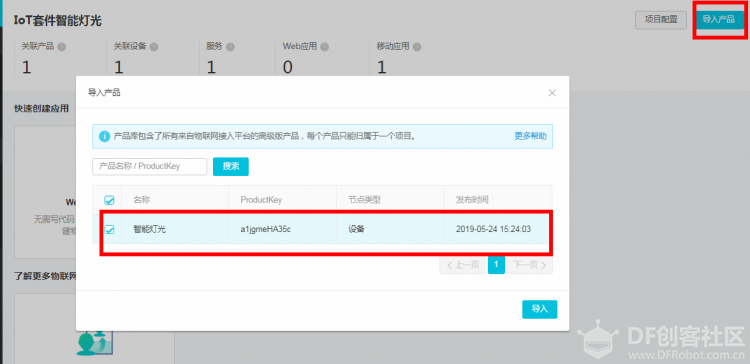Toggle the select-all checkbox in table header

click(110, 200)
